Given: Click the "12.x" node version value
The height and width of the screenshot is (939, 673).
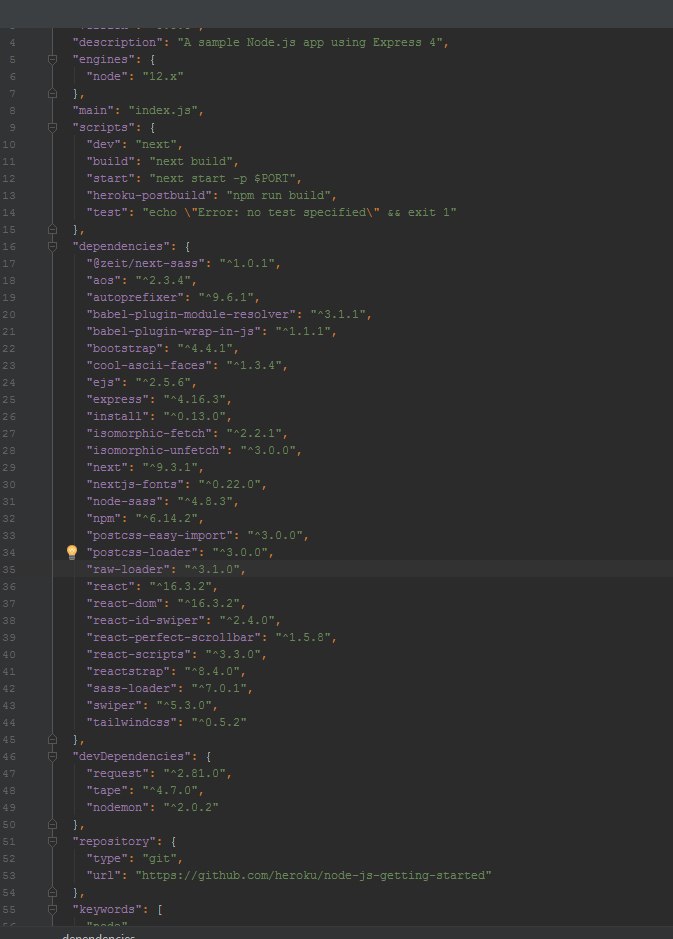Looking at the screenshot, I should 163,77.
